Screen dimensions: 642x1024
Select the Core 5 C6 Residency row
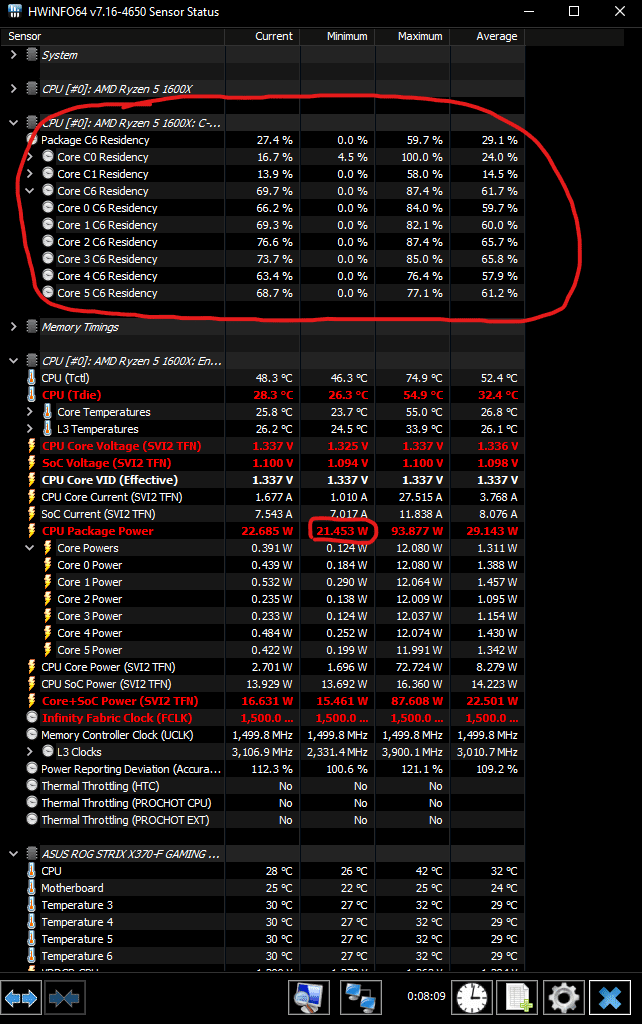pyautogui.click(x=263, y=293)
